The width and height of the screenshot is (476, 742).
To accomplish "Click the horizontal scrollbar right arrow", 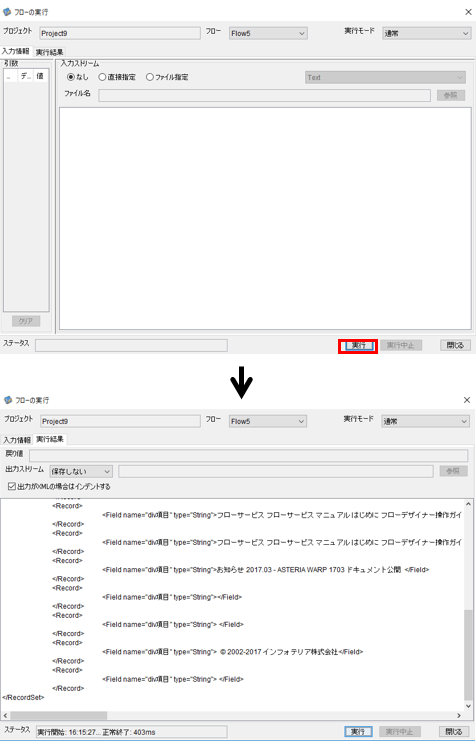I will pos(458,716).
